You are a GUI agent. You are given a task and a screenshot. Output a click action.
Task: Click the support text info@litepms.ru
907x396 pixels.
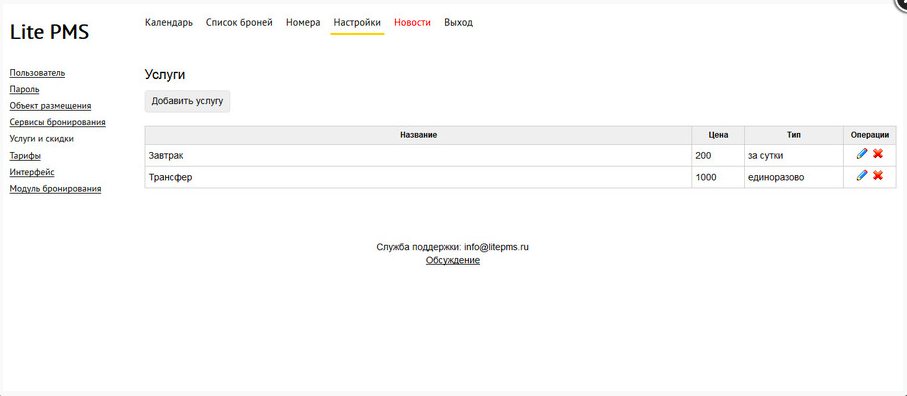pos(497,247)
